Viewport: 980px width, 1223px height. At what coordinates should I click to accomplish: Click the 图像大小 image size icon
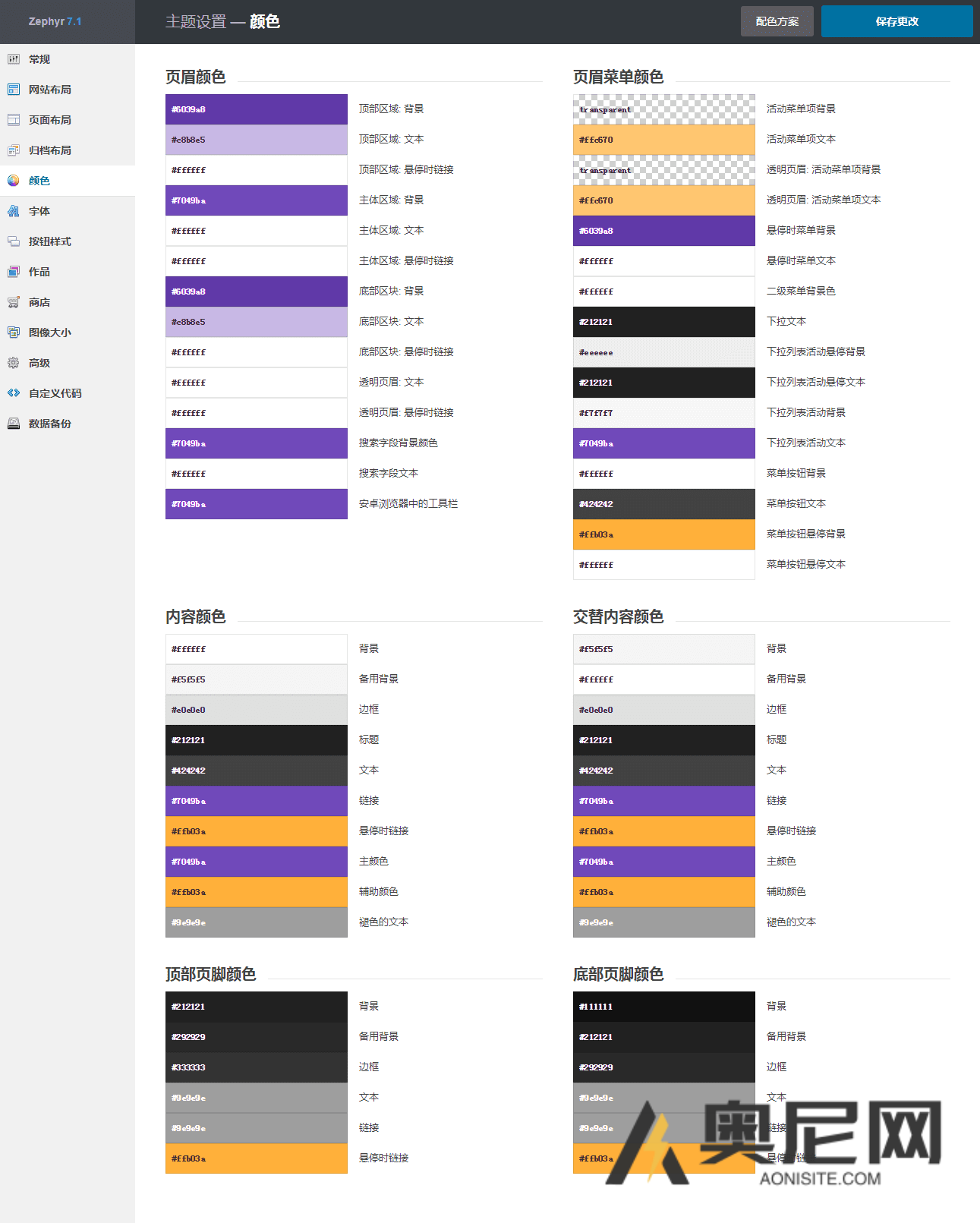(14, 333)
